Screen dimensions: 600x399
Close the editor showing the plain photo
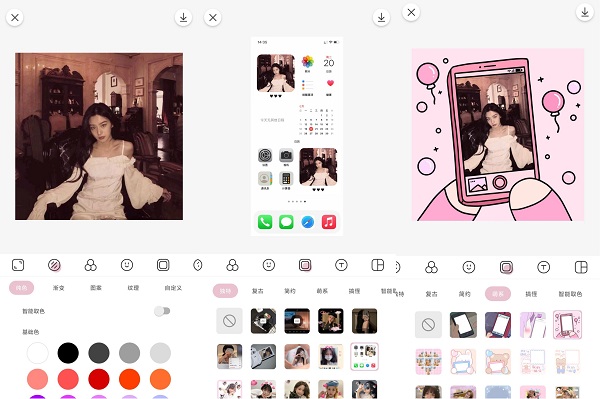[x=15, y=18]
